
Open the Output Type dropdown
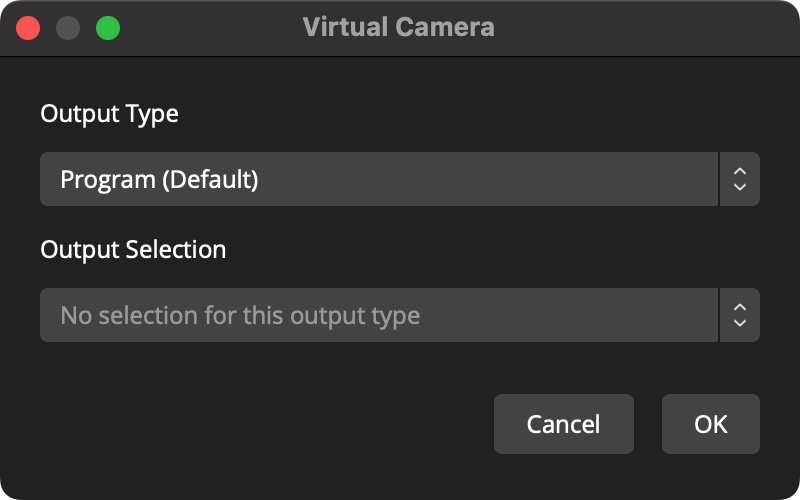399,179
